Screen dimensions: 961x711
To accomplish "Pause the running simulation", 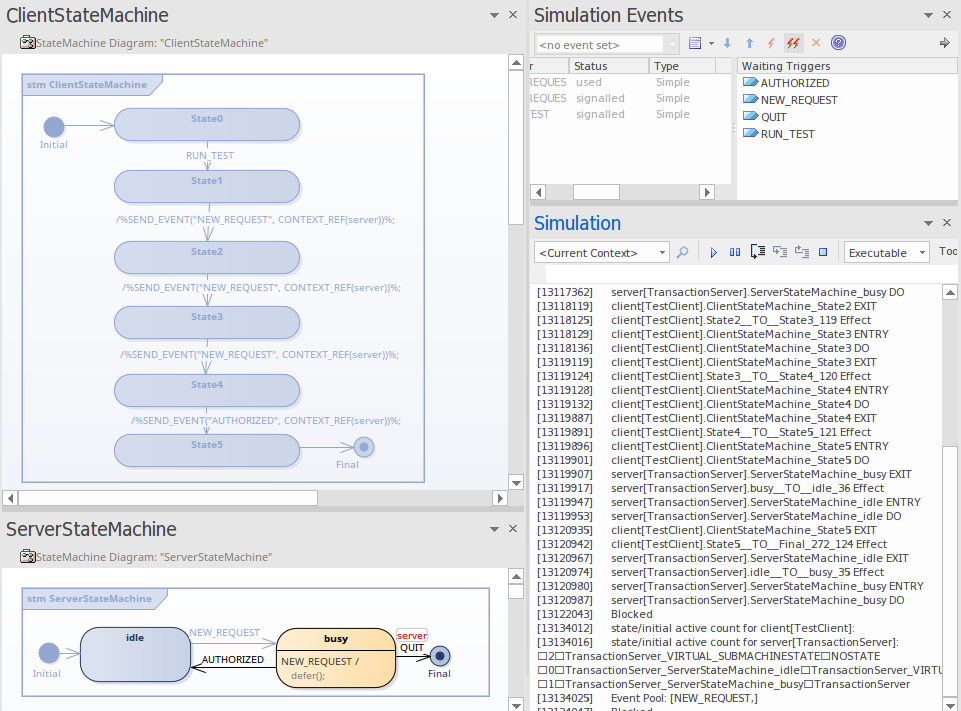I will pos(735,253).
